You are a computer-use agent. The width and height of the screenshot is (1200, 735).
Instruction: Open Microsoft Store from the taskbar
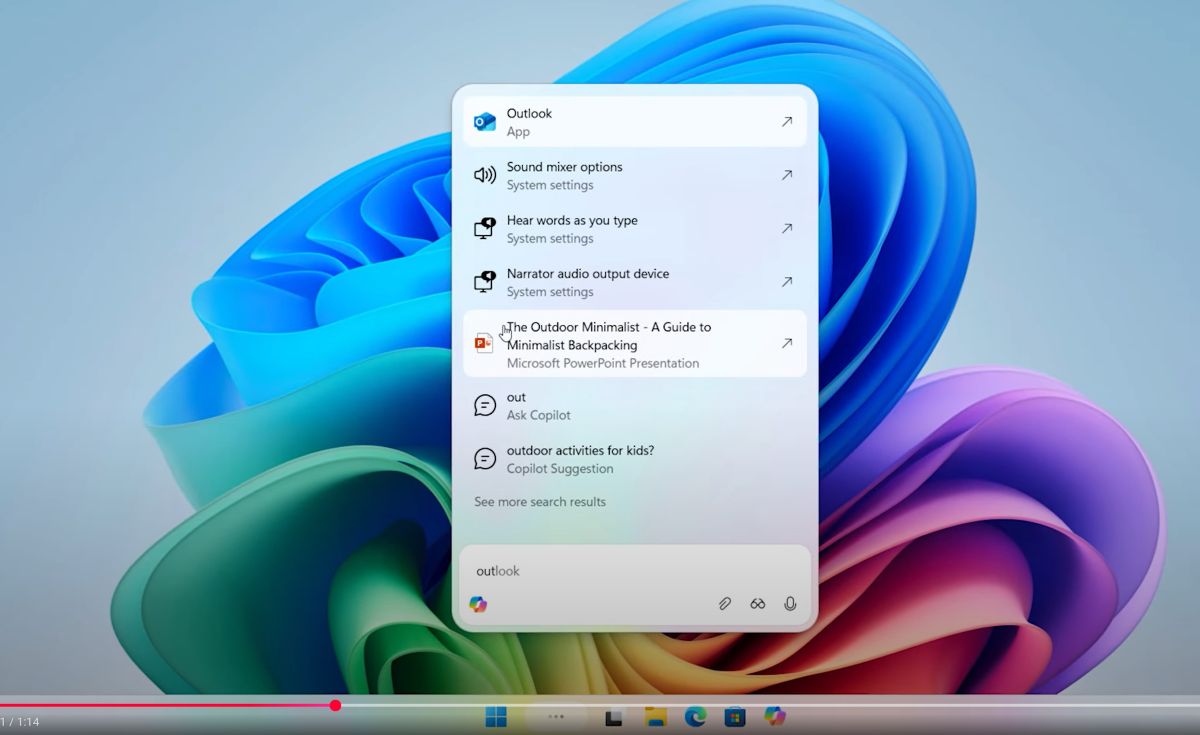tap(735, 716)
